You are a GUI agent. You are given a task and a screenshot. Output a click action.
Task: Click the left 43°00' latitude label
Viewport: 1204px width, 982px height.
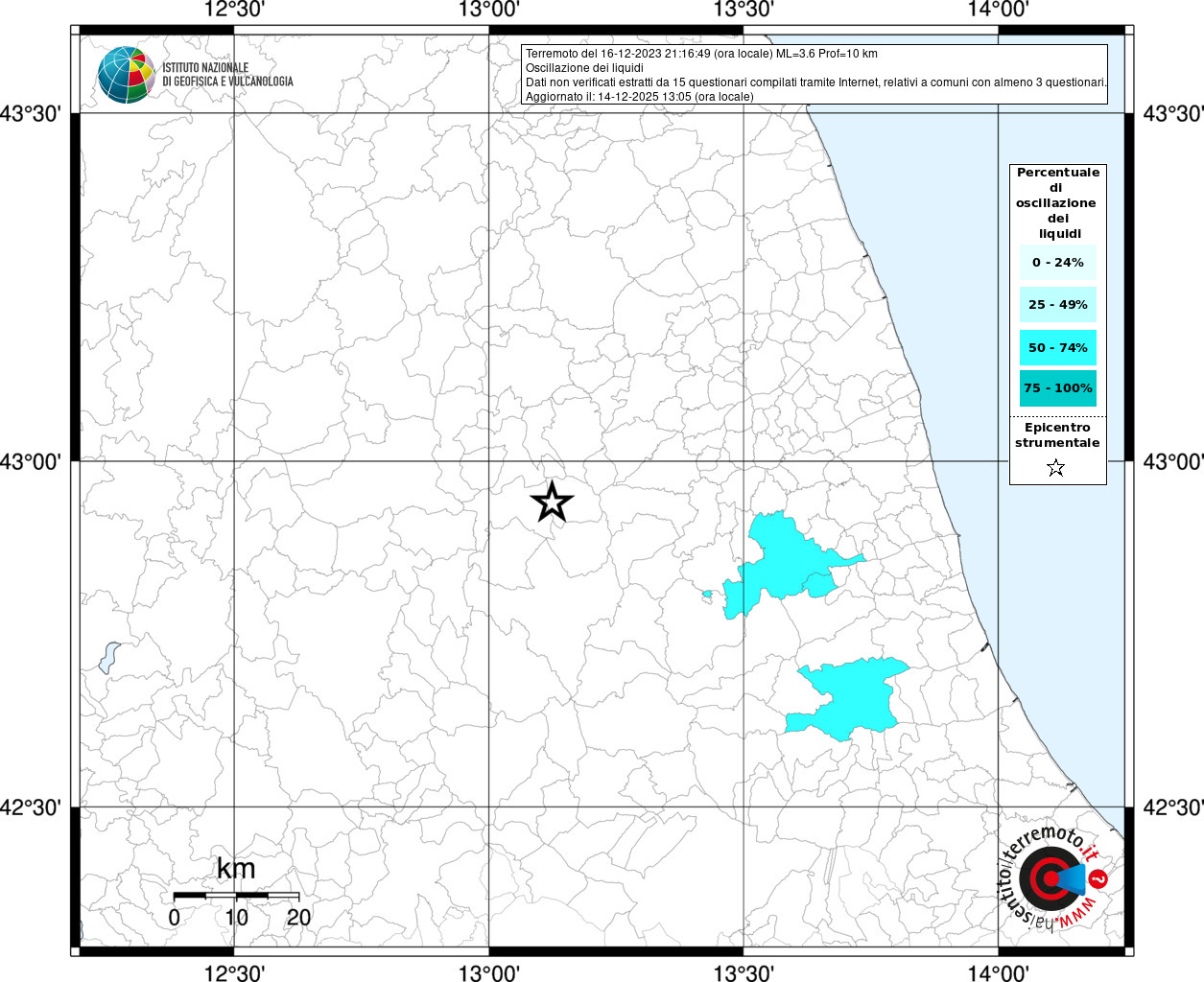coord(31,462)
